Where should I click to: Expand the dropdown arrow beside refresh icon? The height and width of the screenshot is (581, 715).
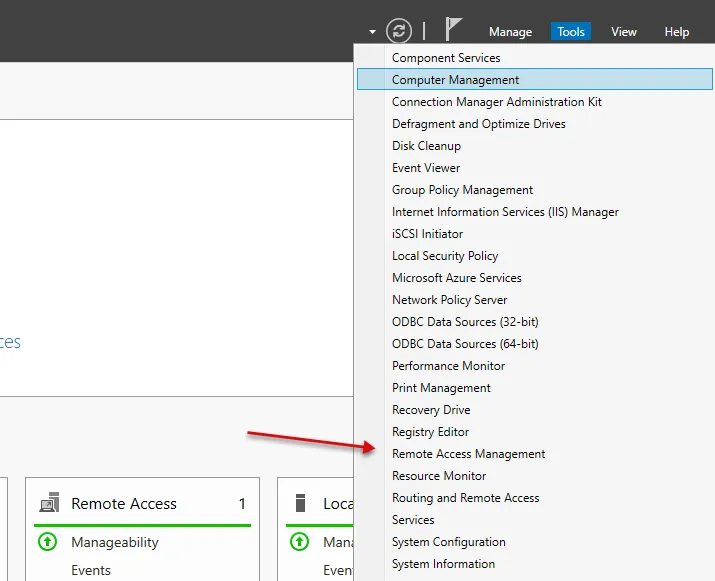coord(372,32)
